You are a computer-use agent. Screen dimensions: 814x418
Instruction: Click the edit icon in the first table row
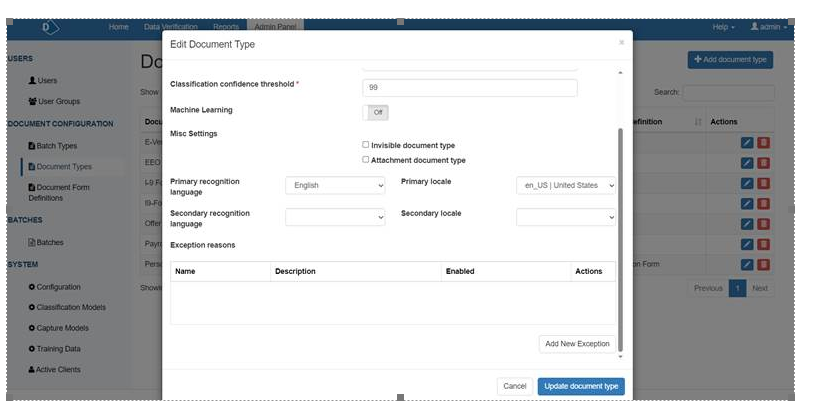tap(747, 142)
